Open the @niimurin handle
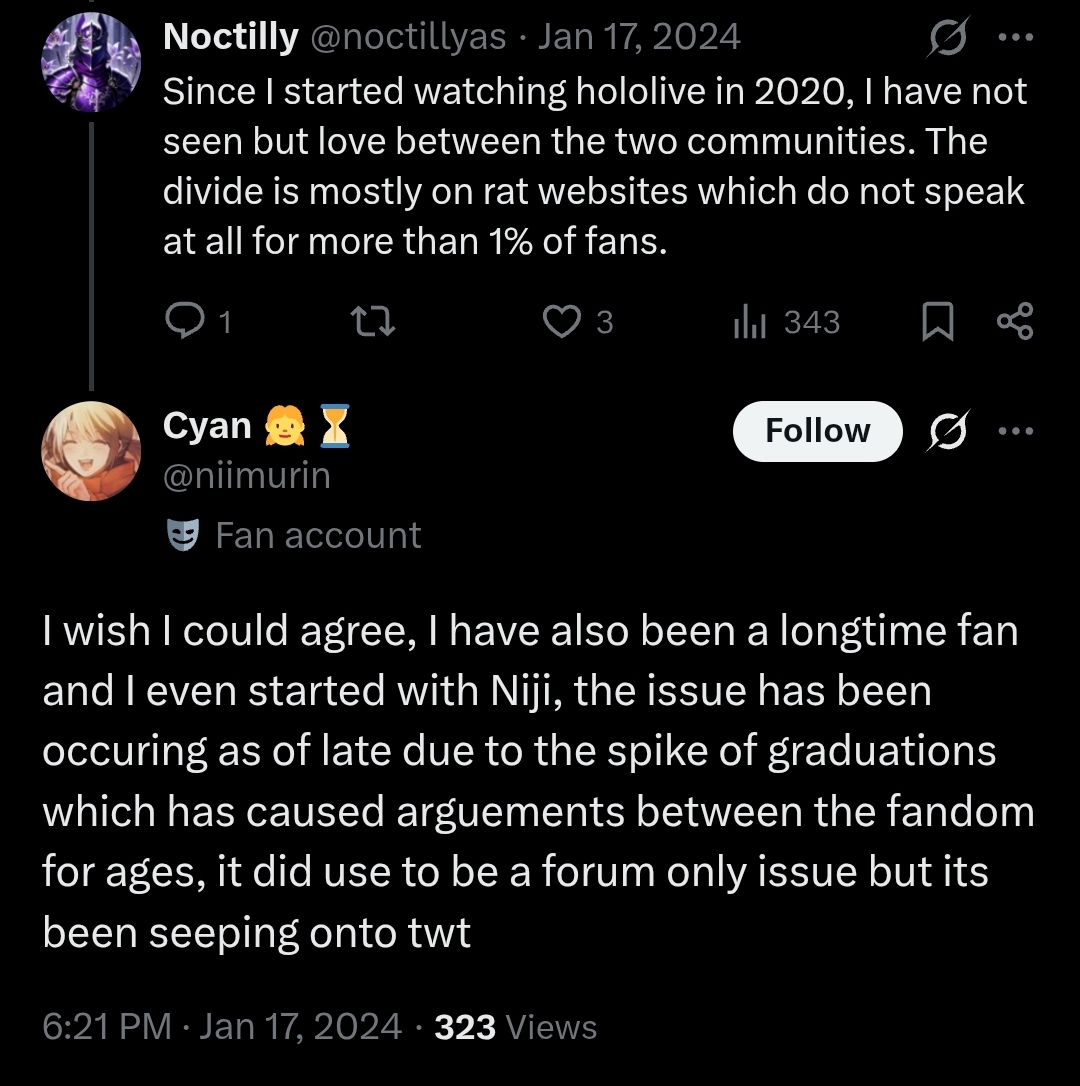Viewport: 1080px width, 1086px height. (246, 476)
